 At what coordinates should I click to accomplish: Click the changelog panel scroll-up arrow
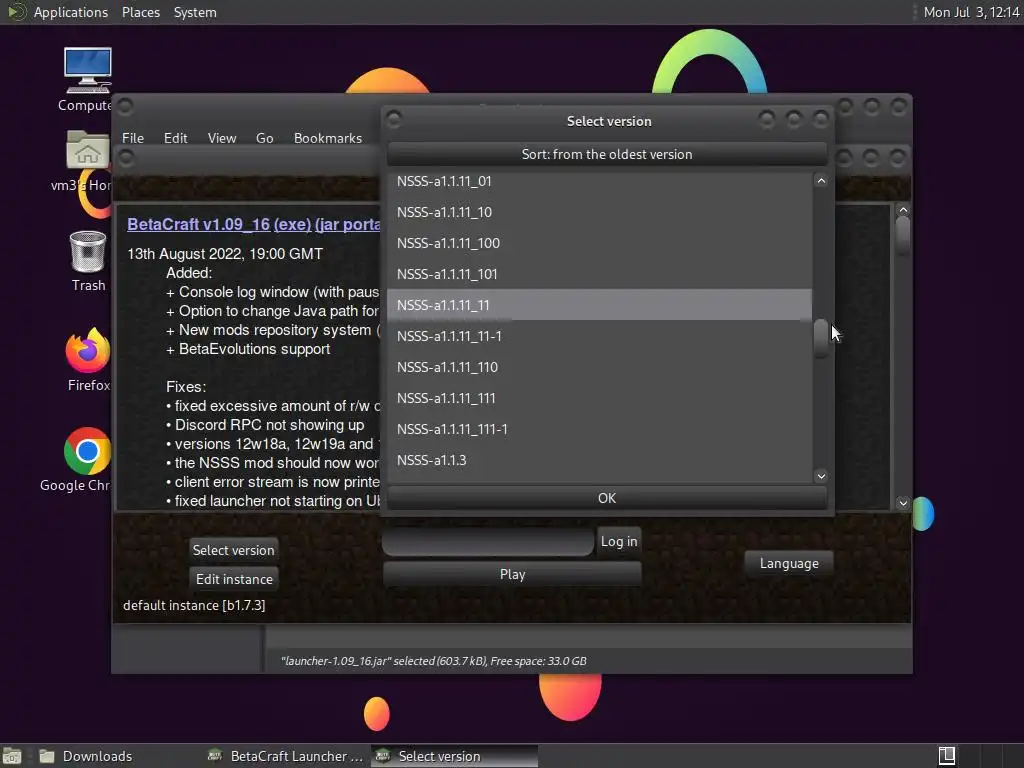point(903,210)
